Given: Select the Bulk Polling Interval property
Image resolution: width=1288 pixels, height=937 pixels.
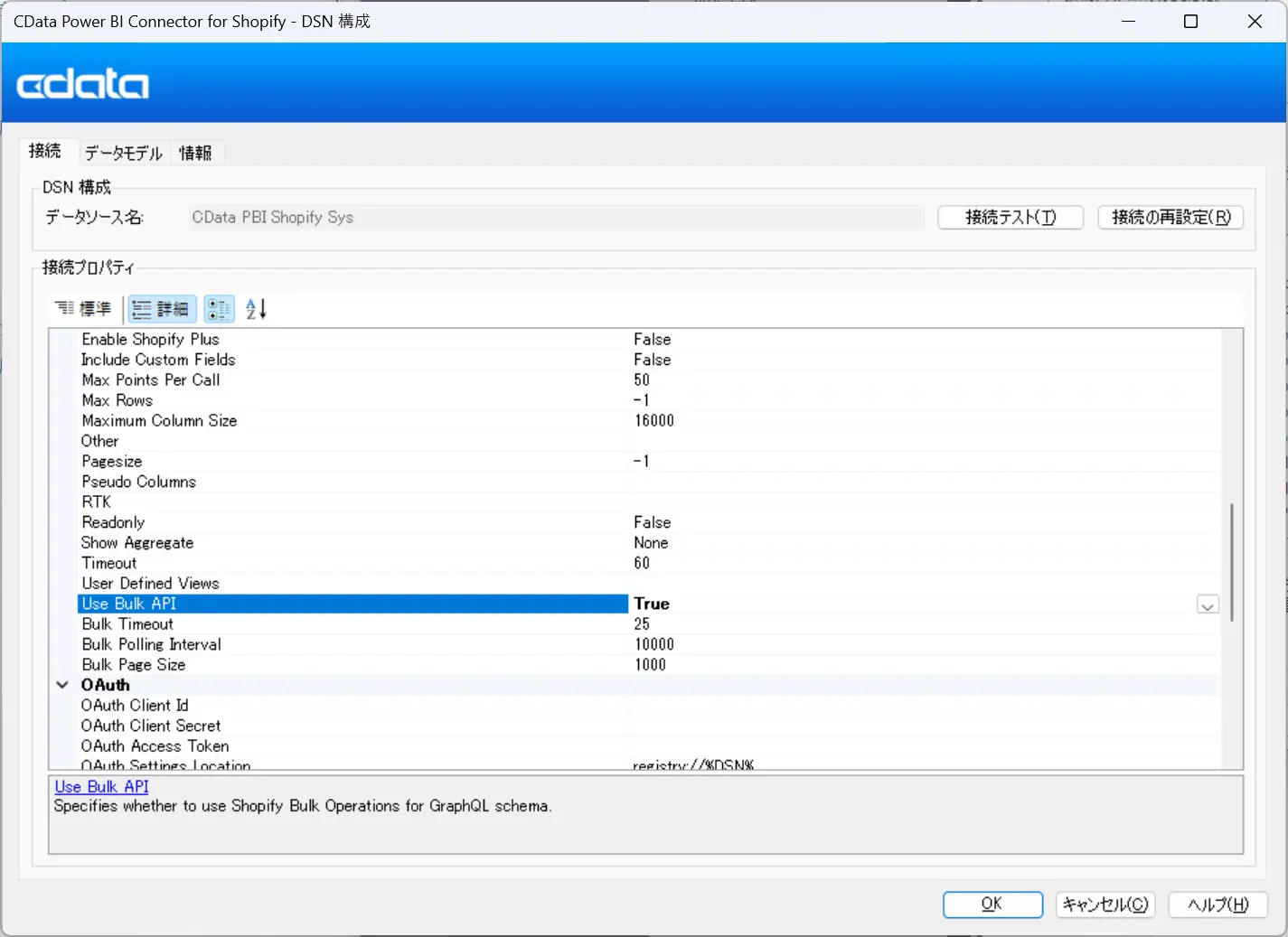Looking at the screenshot, I should click(151, 644).
